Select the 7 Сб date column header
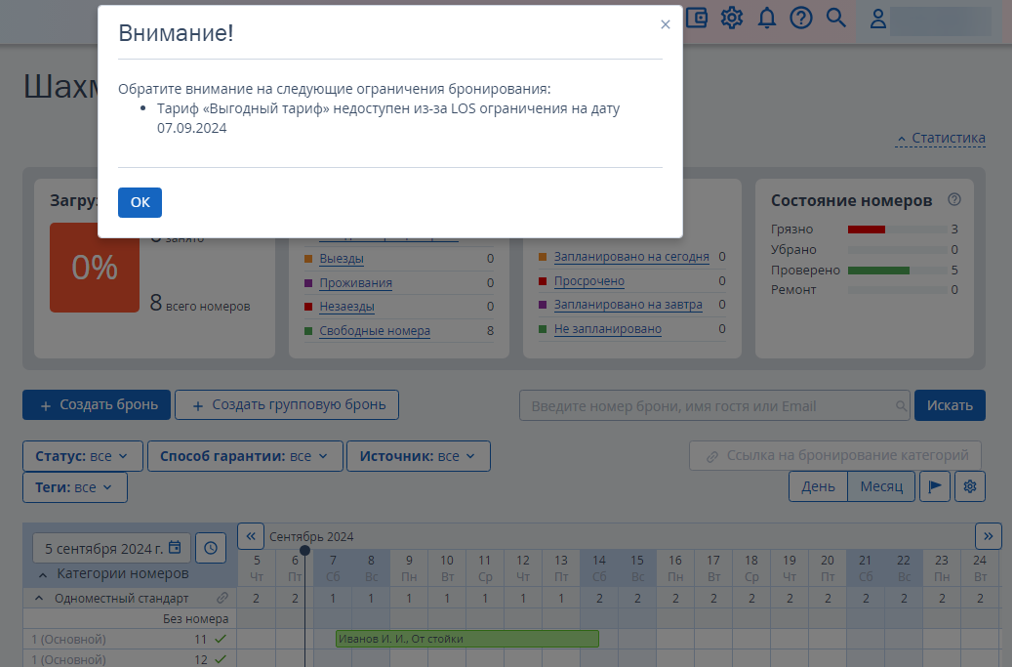 [333, 568]
